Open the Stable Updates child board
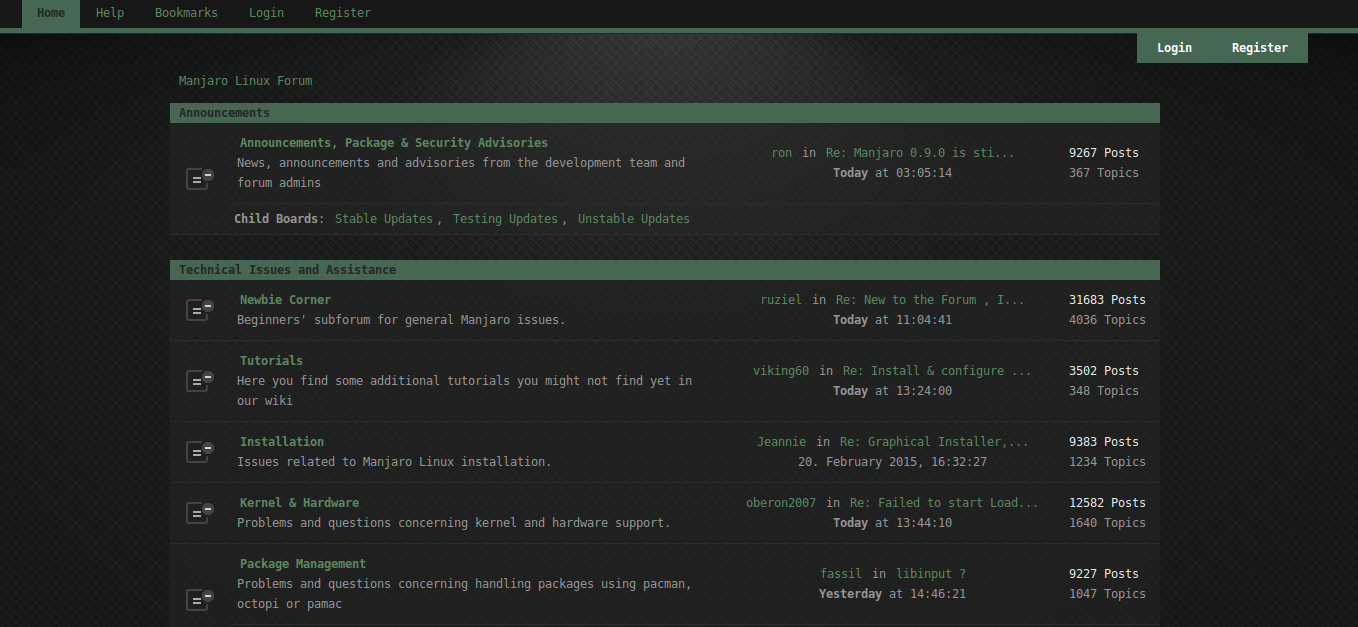This screenshot has height=627, width=1358. [384, 218]
